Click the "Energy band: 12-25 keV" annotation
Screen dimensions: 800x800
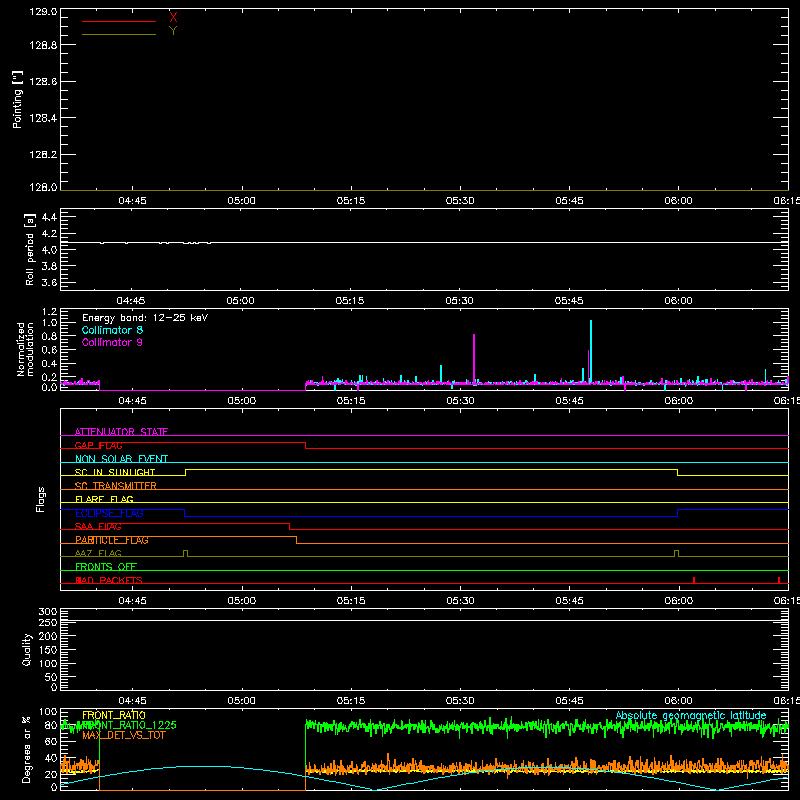point(145,318)
